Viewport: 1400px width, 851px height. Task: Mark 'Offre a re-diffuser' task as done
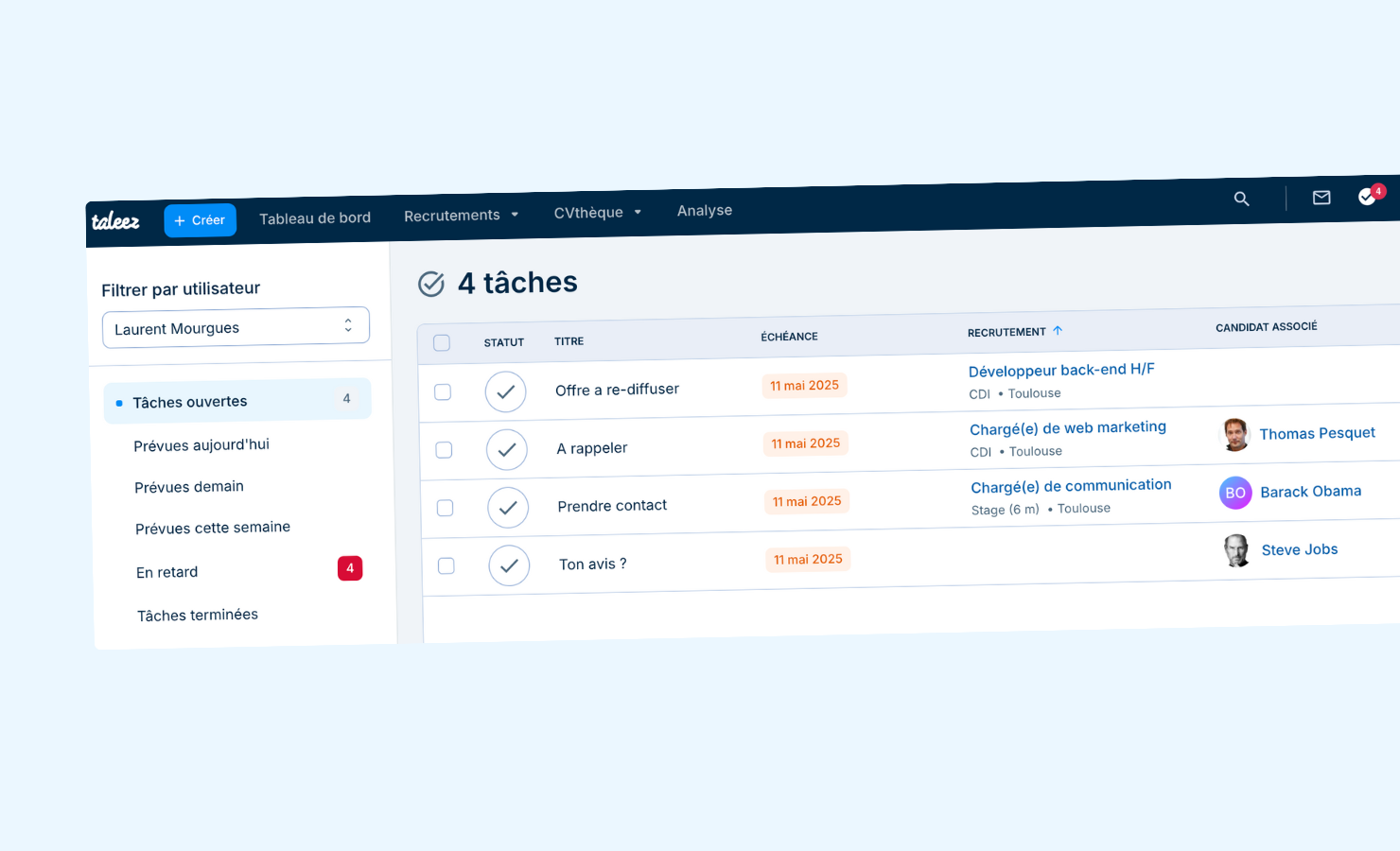(x=506, y=391)
